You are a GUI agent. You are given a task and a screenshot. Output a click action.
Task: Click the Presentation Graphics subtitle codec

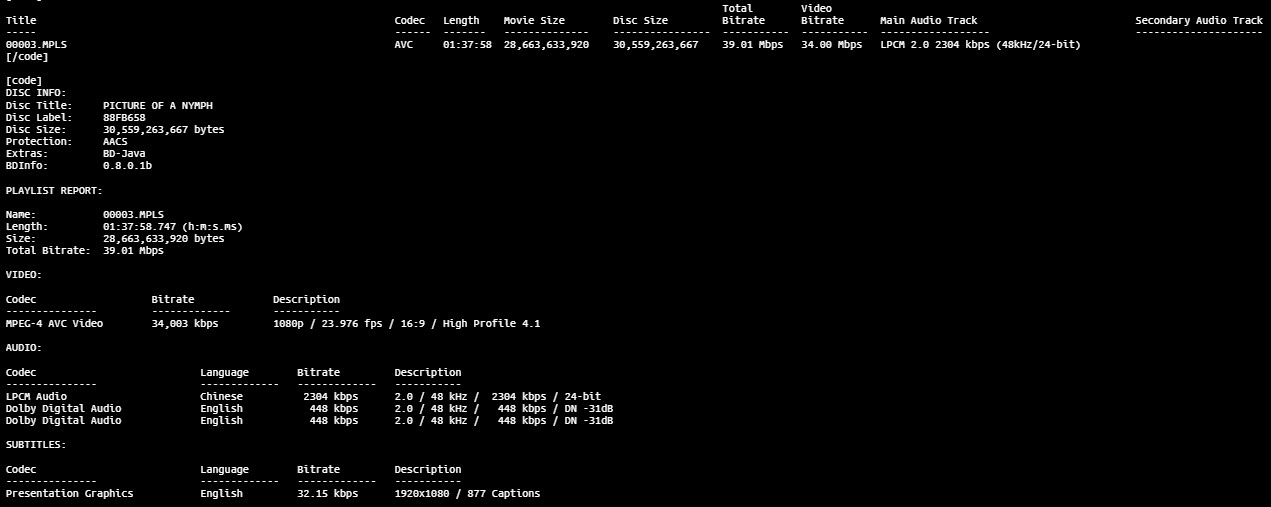click(69, 493)
